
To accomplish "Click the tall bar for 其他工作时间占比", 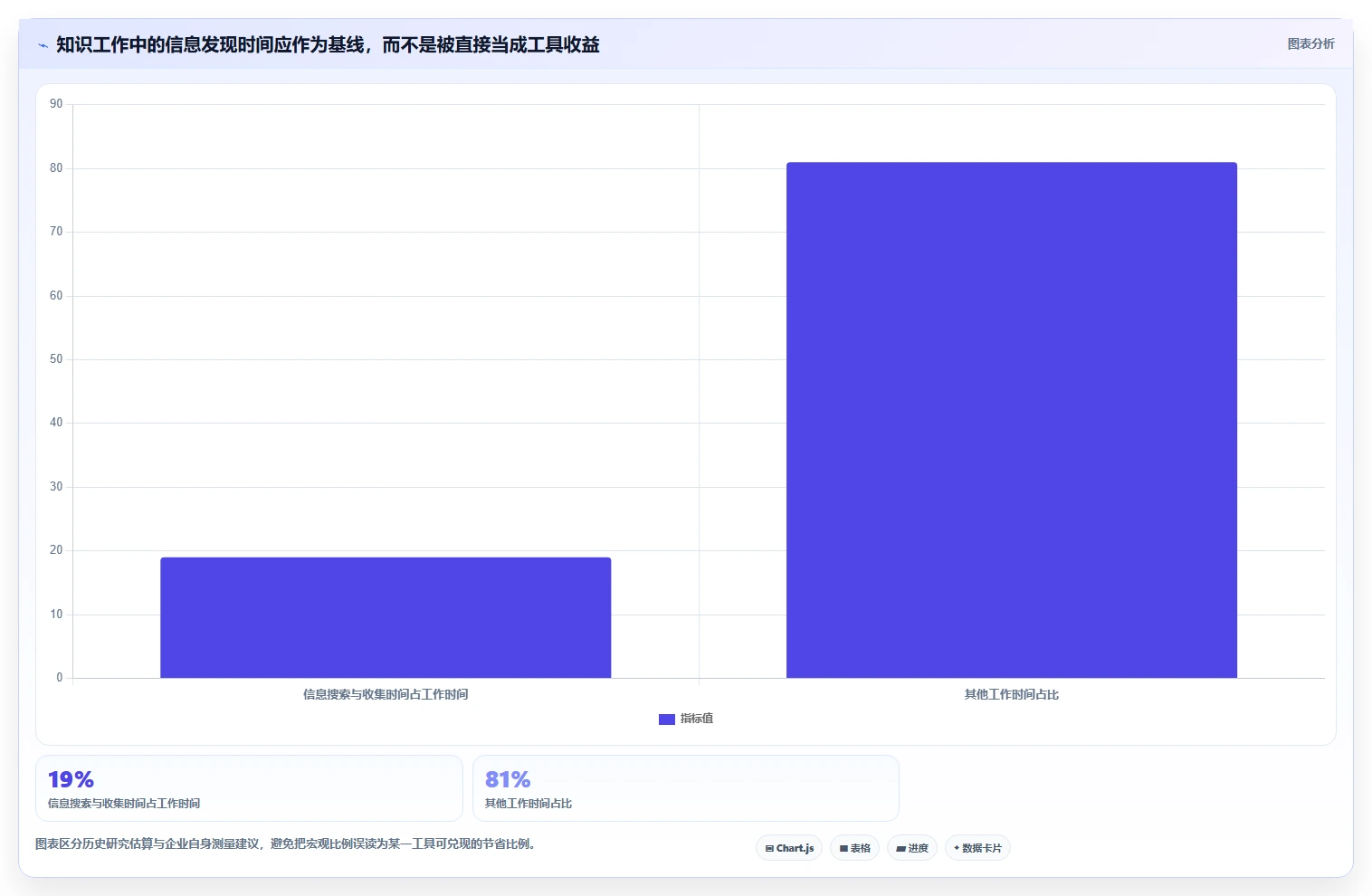I will tap(1012, 420).
